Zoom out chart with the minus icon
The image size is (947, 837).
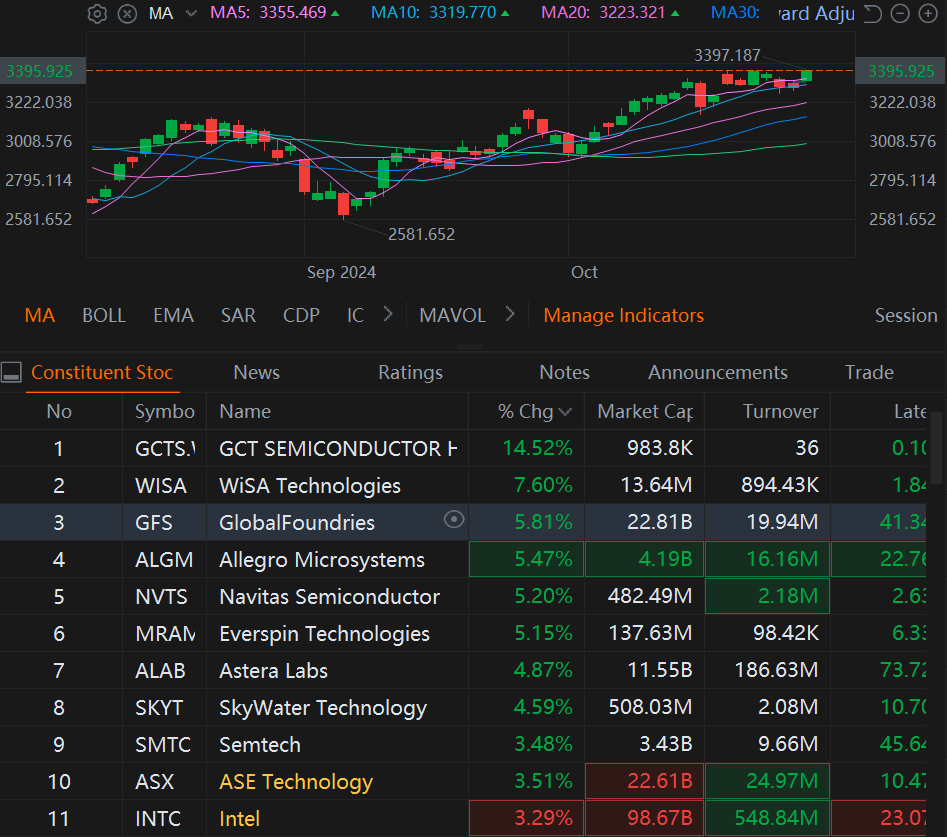[900, 13]
